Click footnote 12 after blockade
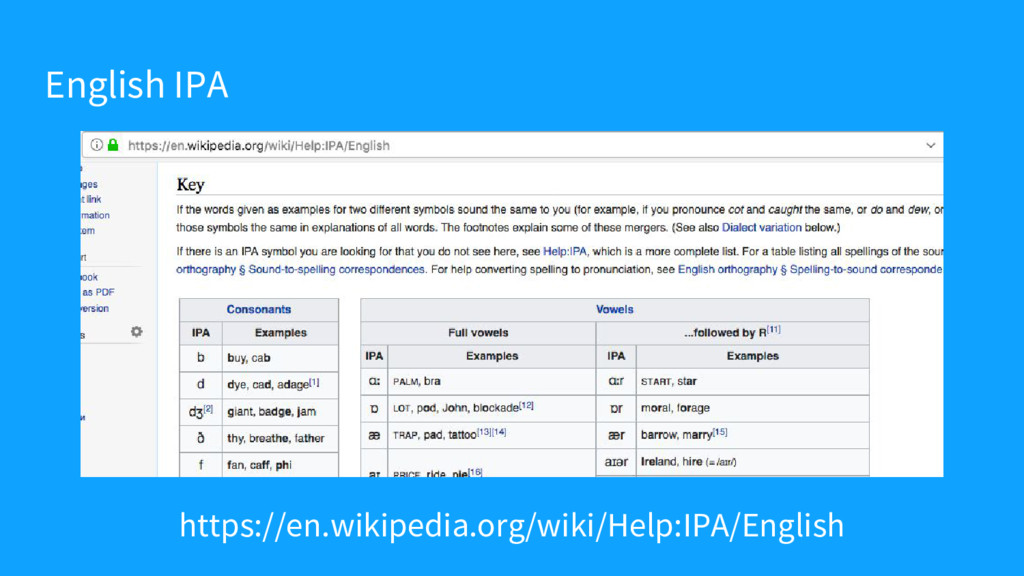The image size is (1024, 576). [527, 405]
